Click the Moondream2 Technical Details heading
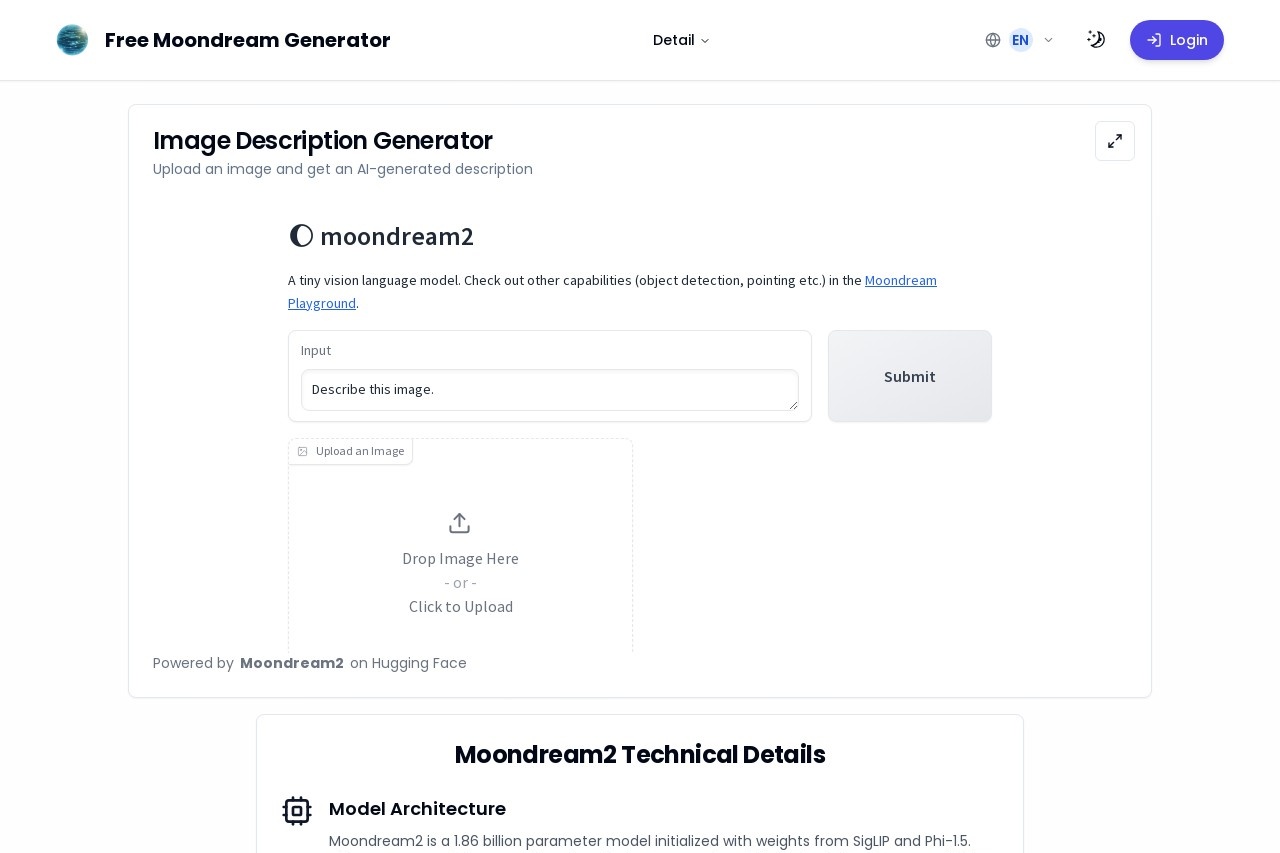Image resolution: width=1280 pixels, height=853 pixels. click(640, 755)
